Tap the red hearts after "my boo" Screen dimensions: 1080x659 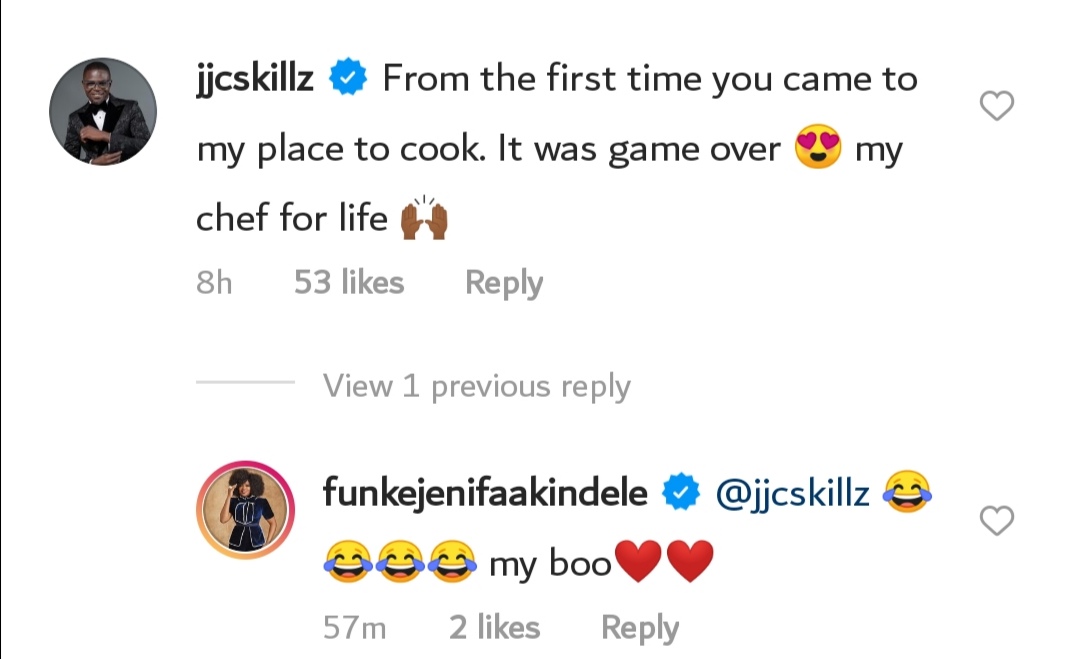(x=665, y=564)
